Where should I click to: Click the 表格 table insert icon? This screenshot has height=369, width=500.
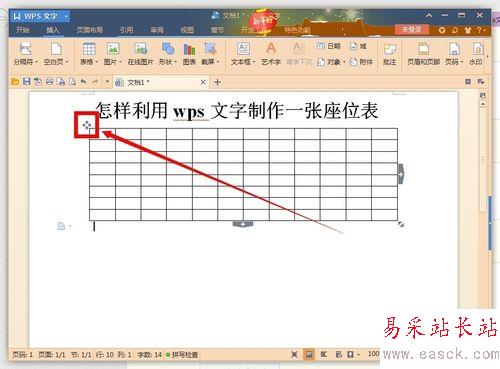coord(89,49)
